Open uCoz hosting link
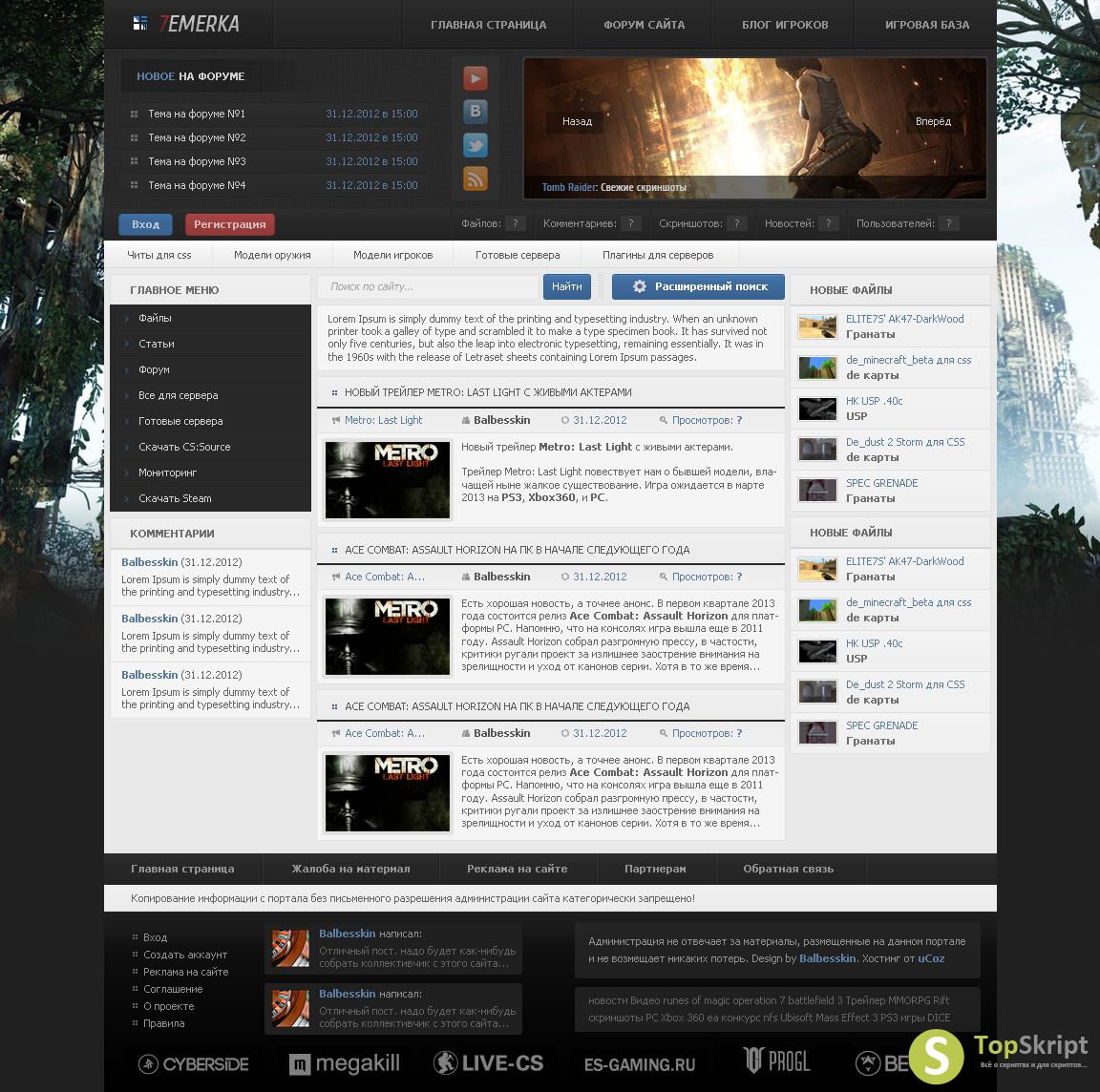The image size is (1100, 1092). pyautogui.click(x=931, y=958)
